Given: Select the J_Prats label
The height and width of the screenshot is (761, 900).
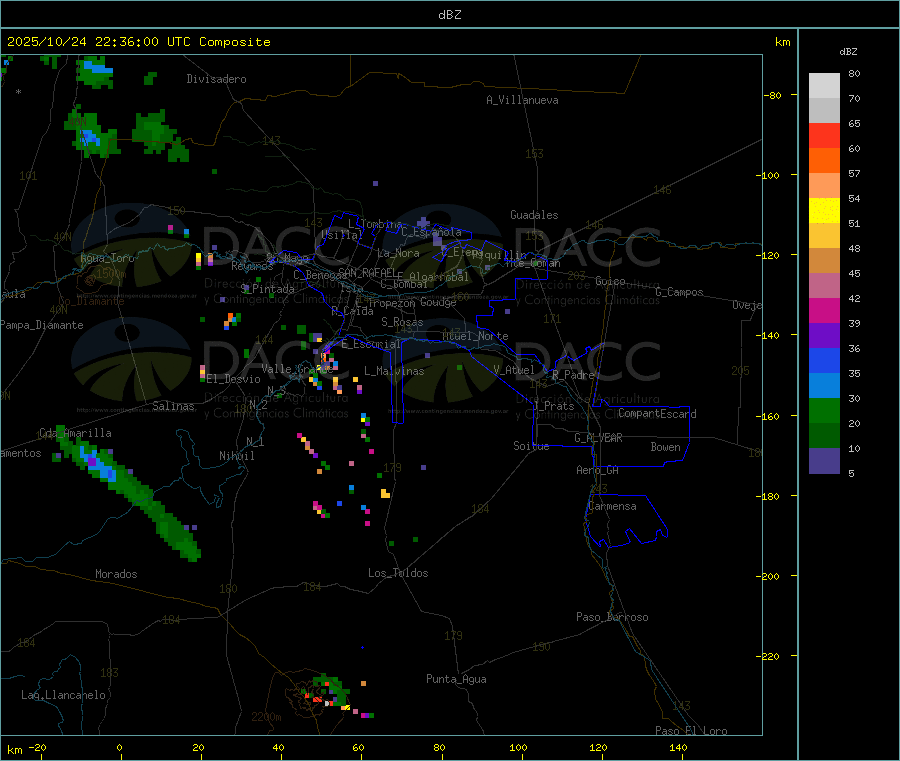Looking at the screenshot, I should [x=553, y=406].
